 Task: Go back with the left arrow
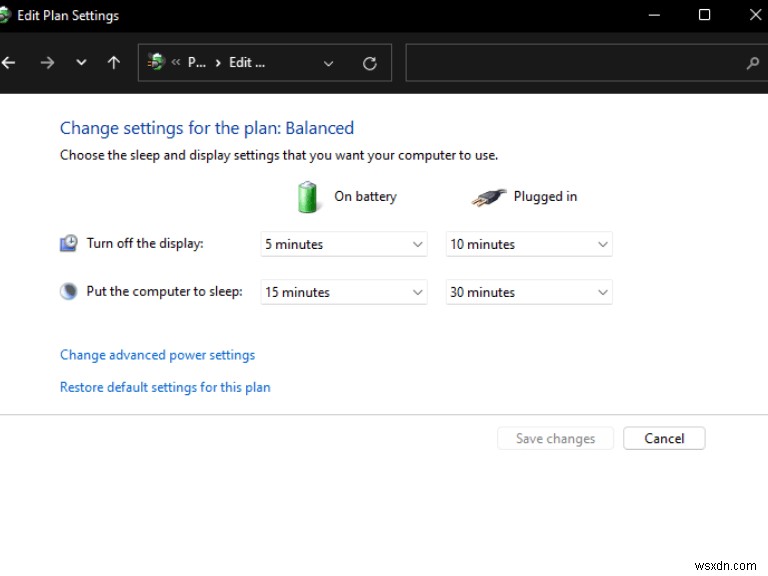click(8, 63)
